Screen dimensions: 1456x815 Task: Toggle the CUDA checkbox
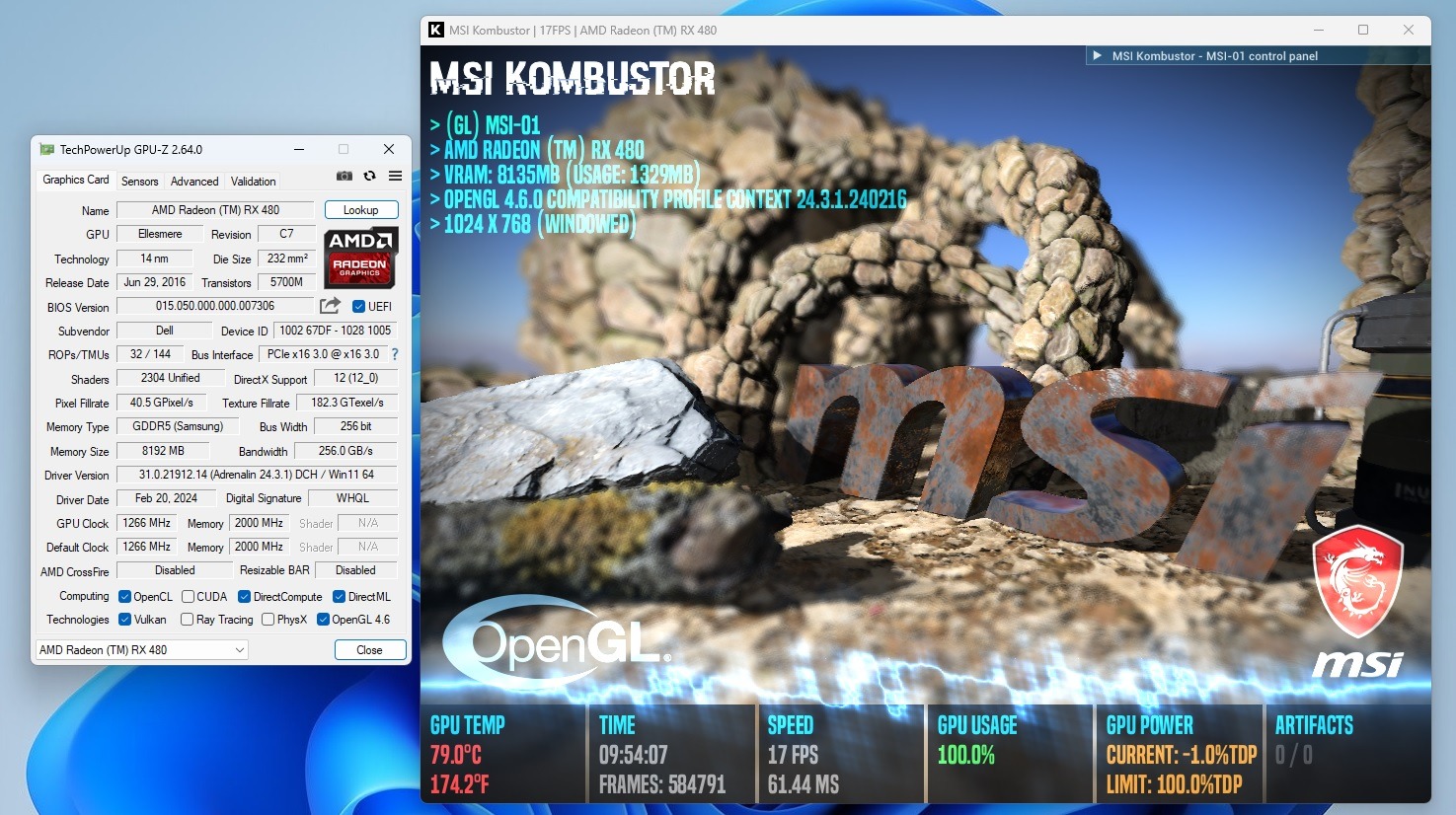point(188,597)
